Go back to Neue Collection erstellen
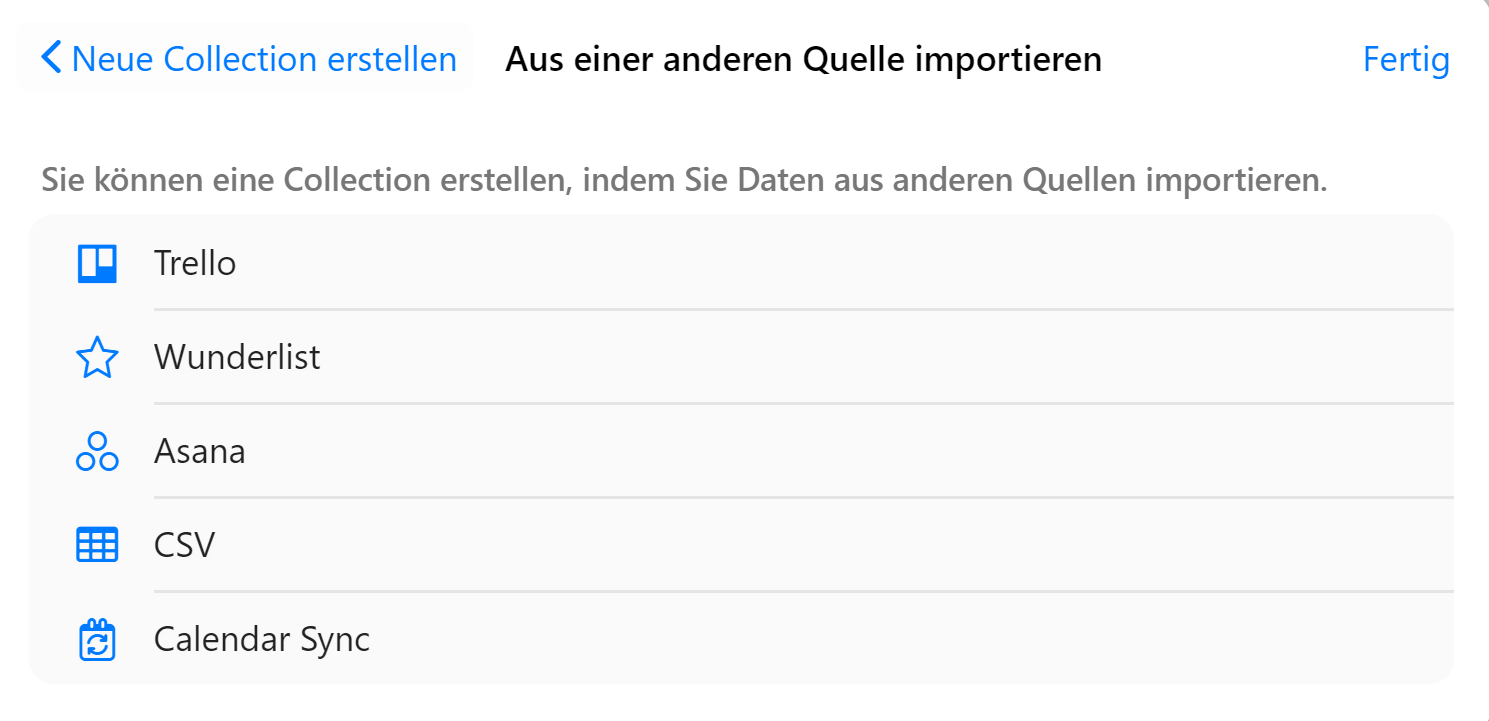1489x721 pixels. [x=246, y=59]
